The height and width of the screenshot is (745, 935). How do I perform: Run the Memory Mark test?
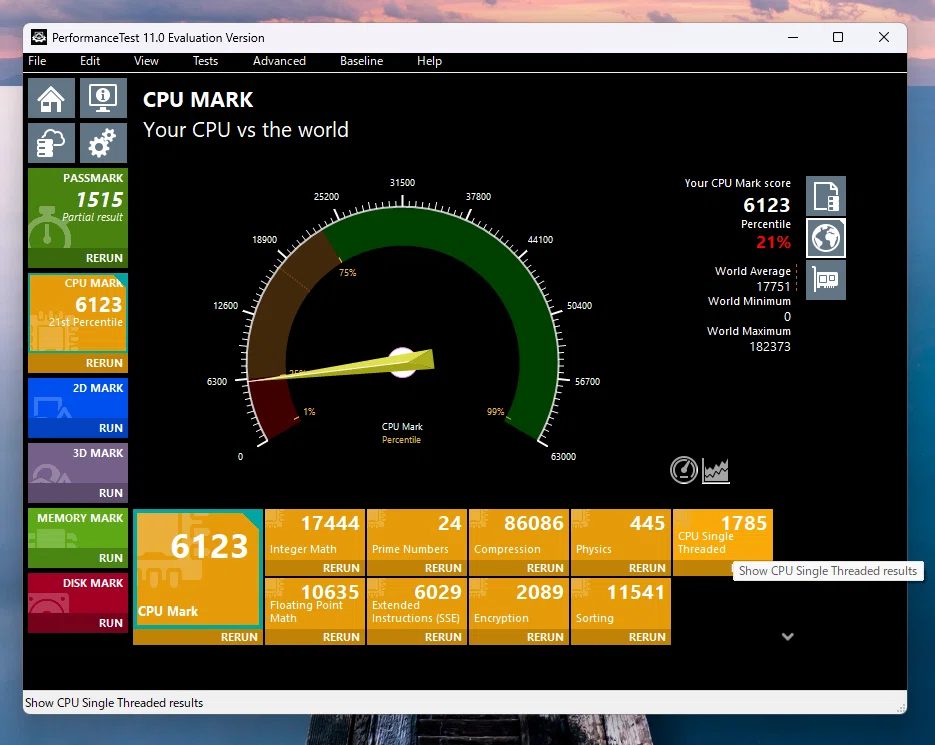[x=78, y=558]
